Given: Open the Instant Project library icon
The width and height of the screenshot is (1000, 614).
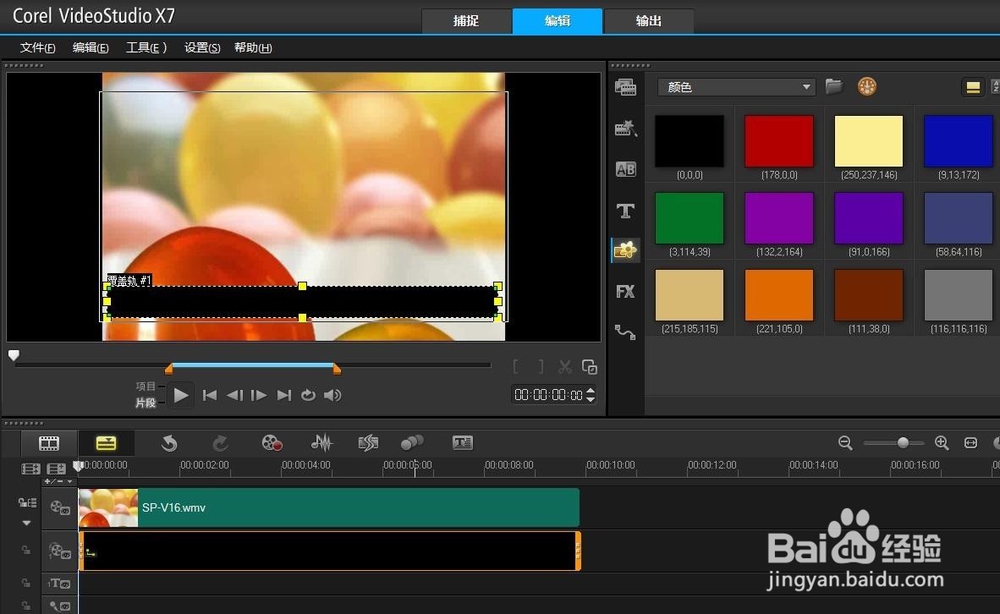Looking at the screenshot, I should click(625, 128).
